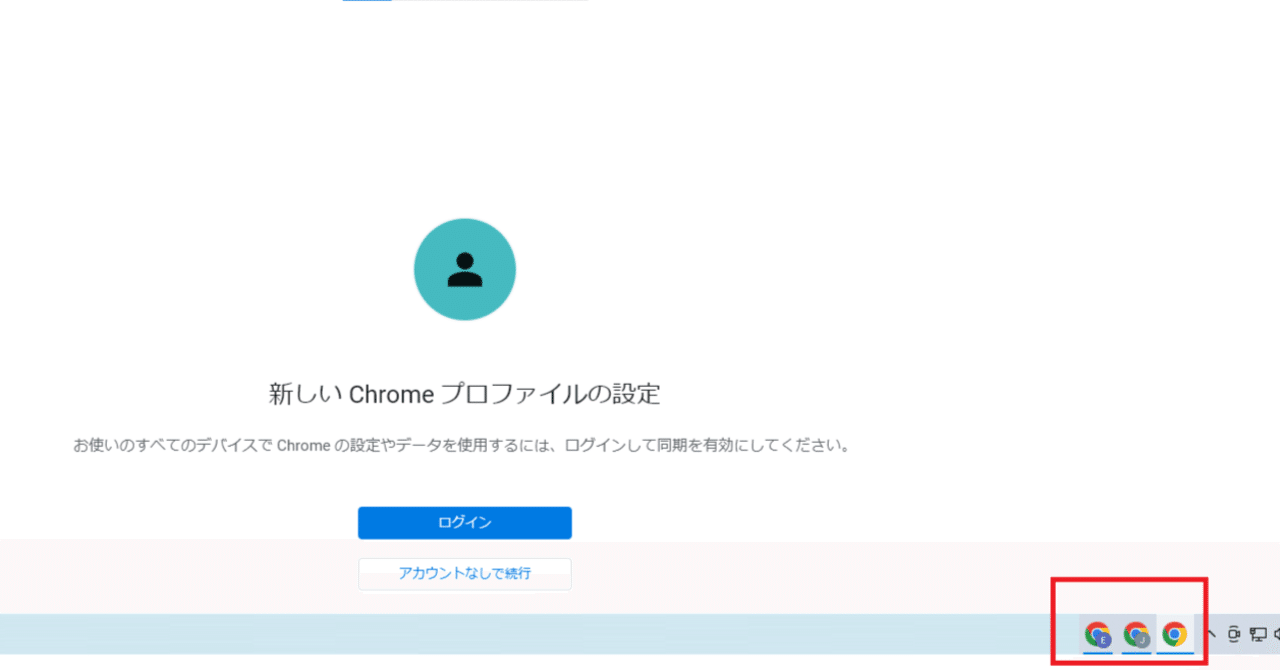The height and width of the screenshot is (670, 1280).
Task: Click the heading 新しい Chrome プロファイルの設定
Action: (464, 393)
